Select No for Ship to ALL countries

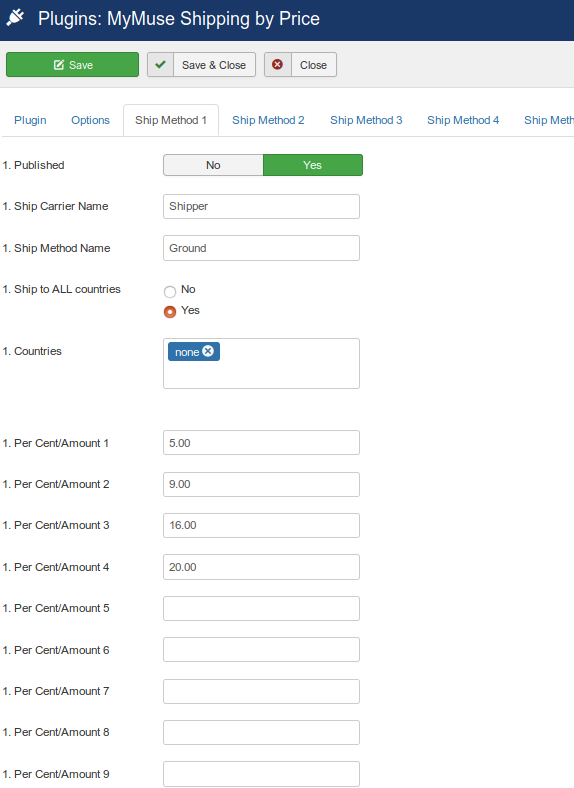tap(170, 291)
